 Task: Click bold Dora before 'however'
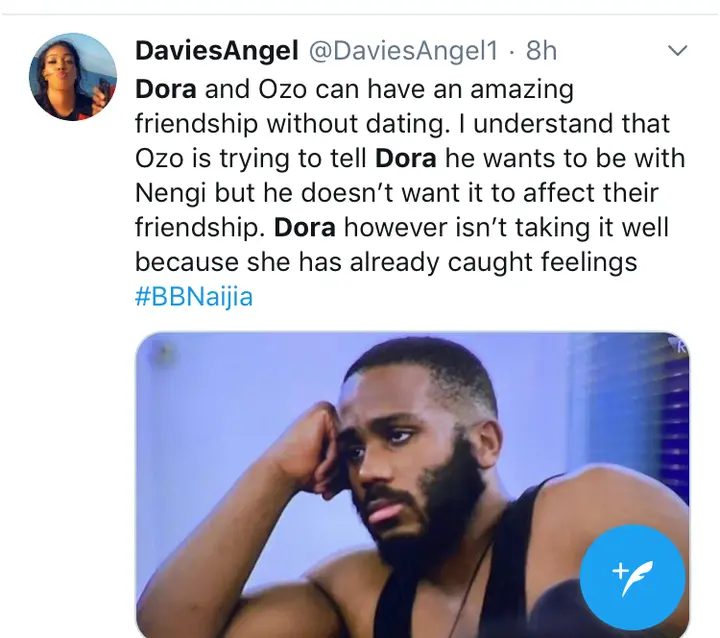click(x=304, y=227)
